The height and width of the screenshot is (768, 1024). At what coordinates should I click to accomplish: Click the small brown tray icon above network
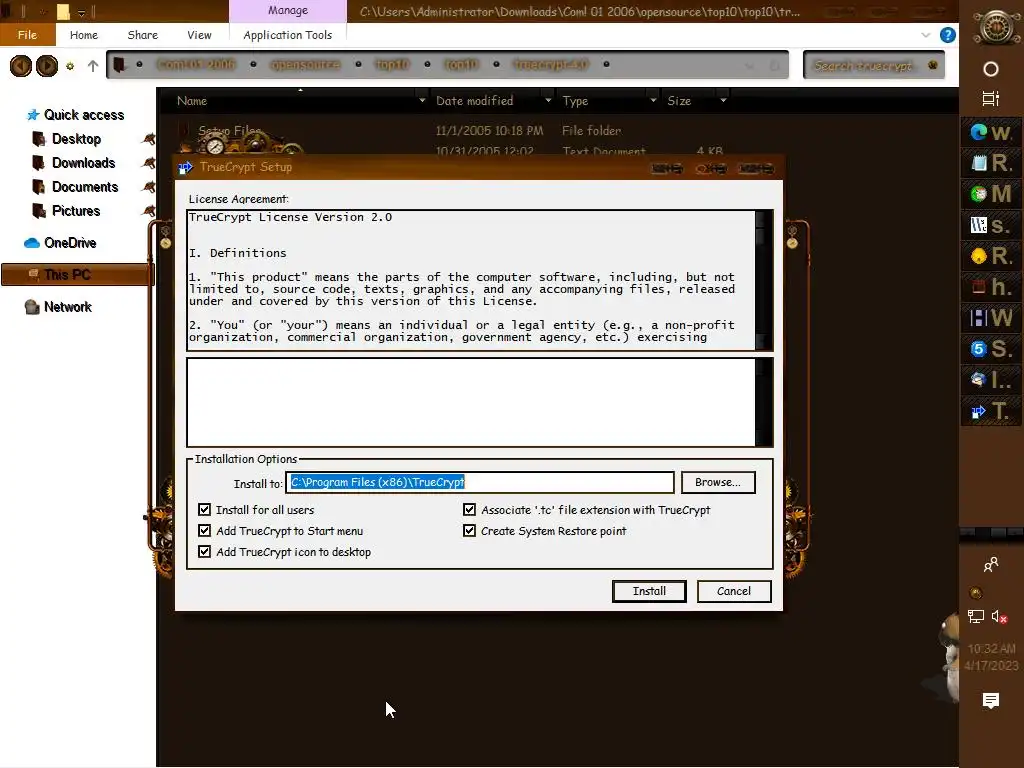pos(976,593)
